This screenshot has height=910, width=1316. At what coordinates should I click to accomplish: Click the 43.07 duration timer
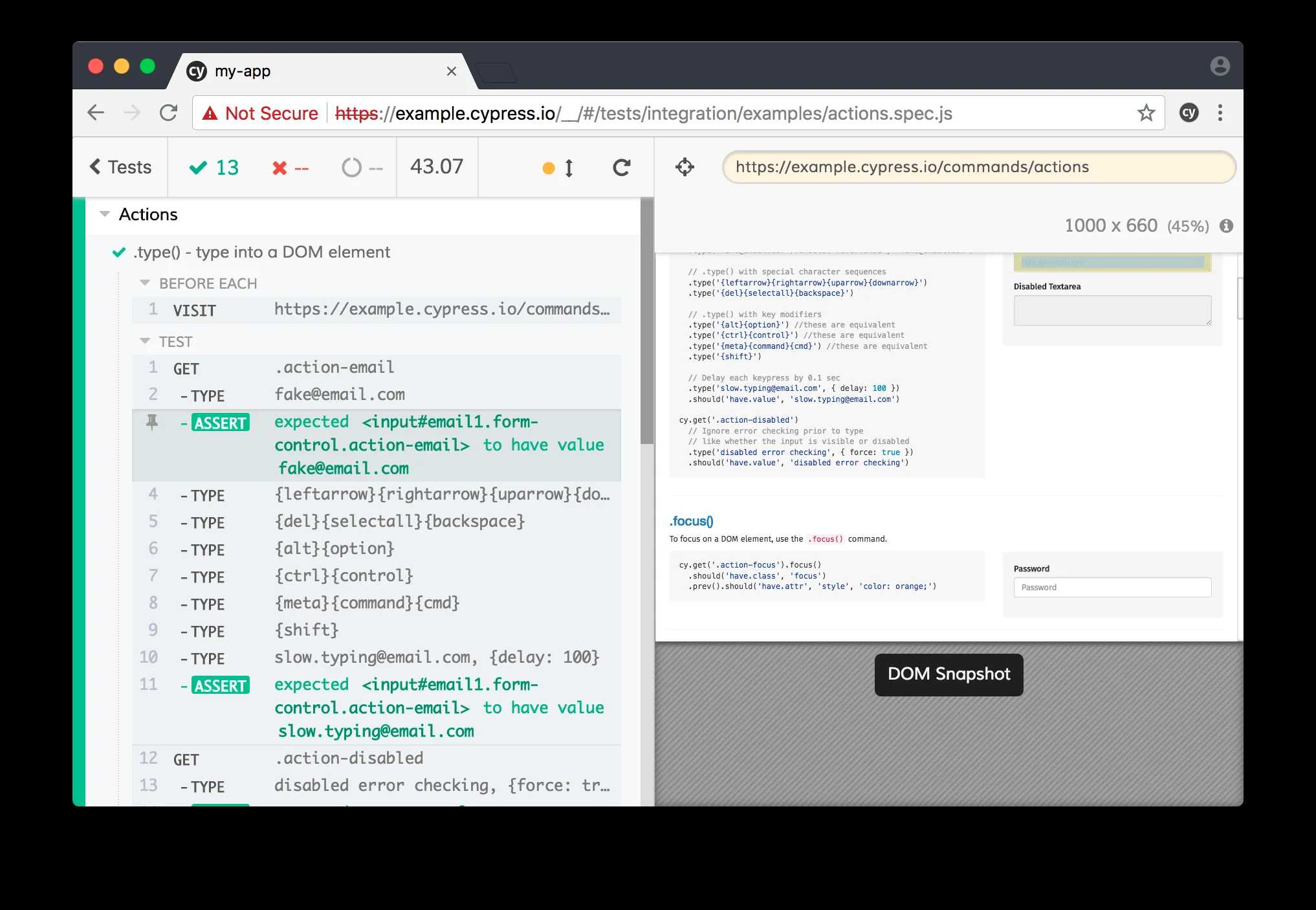pos(437,167)
